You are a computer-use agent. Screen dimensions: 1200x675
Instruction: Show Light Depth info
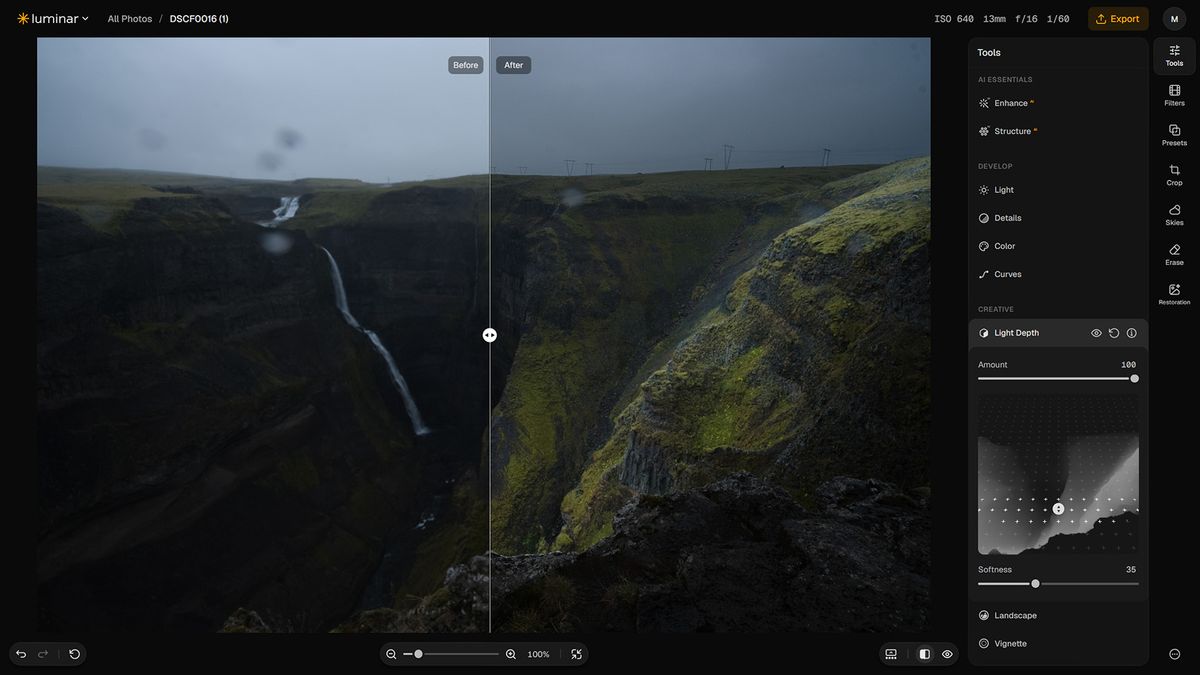tap(1132, 333)
